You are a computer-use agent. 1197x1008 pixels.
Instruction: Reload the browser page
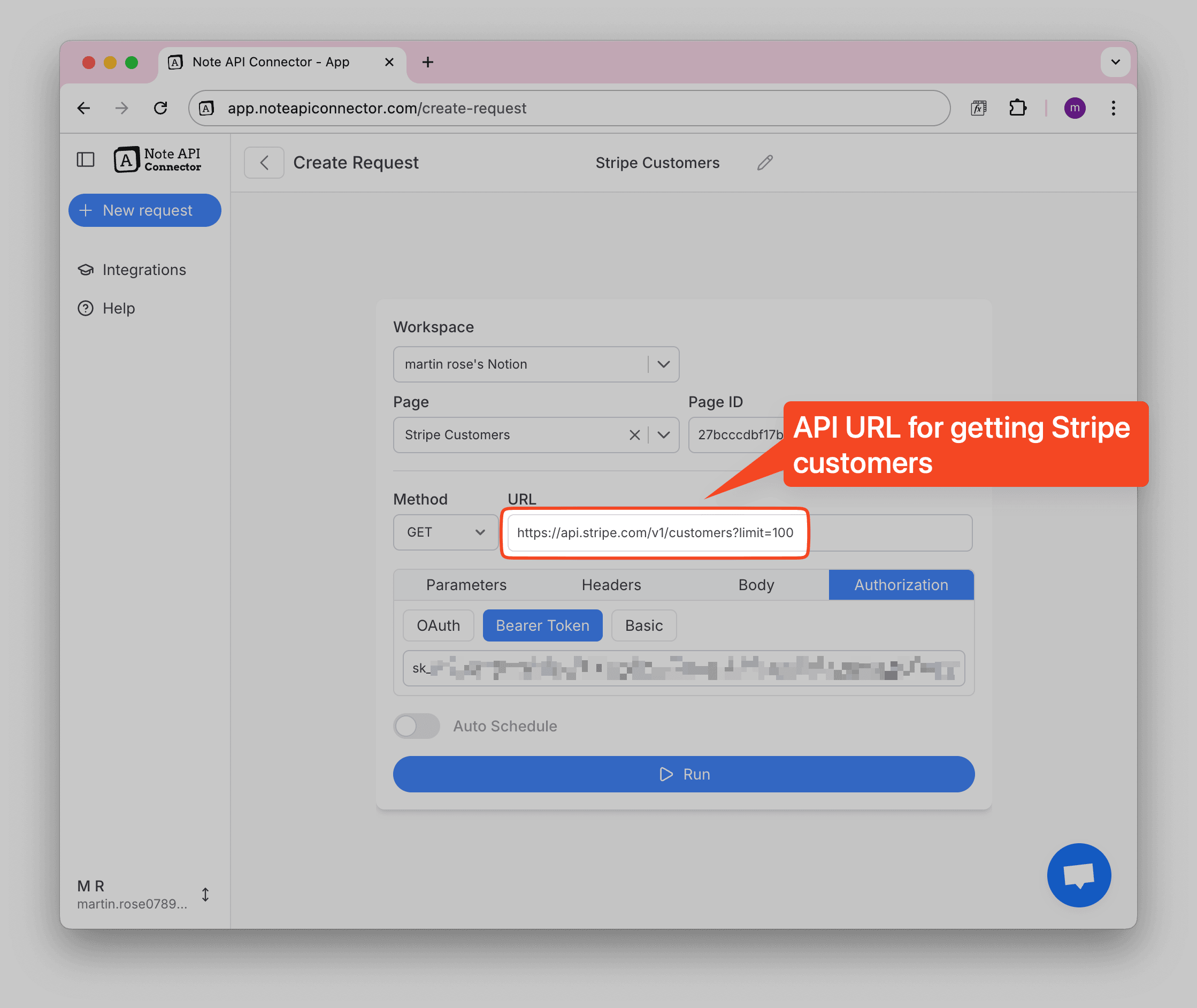[160, 108]
